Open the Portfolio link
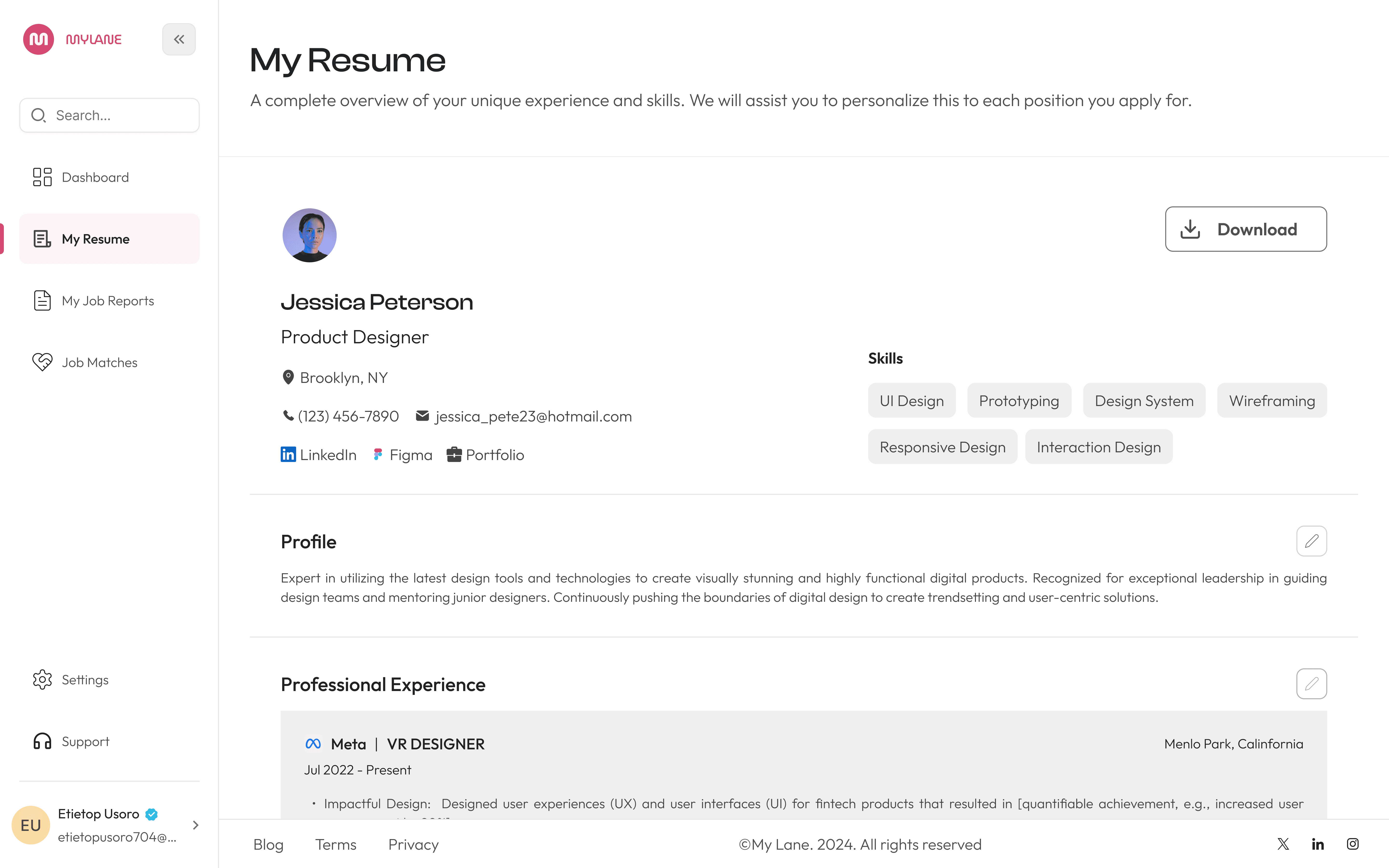 [x=495, y=455]
